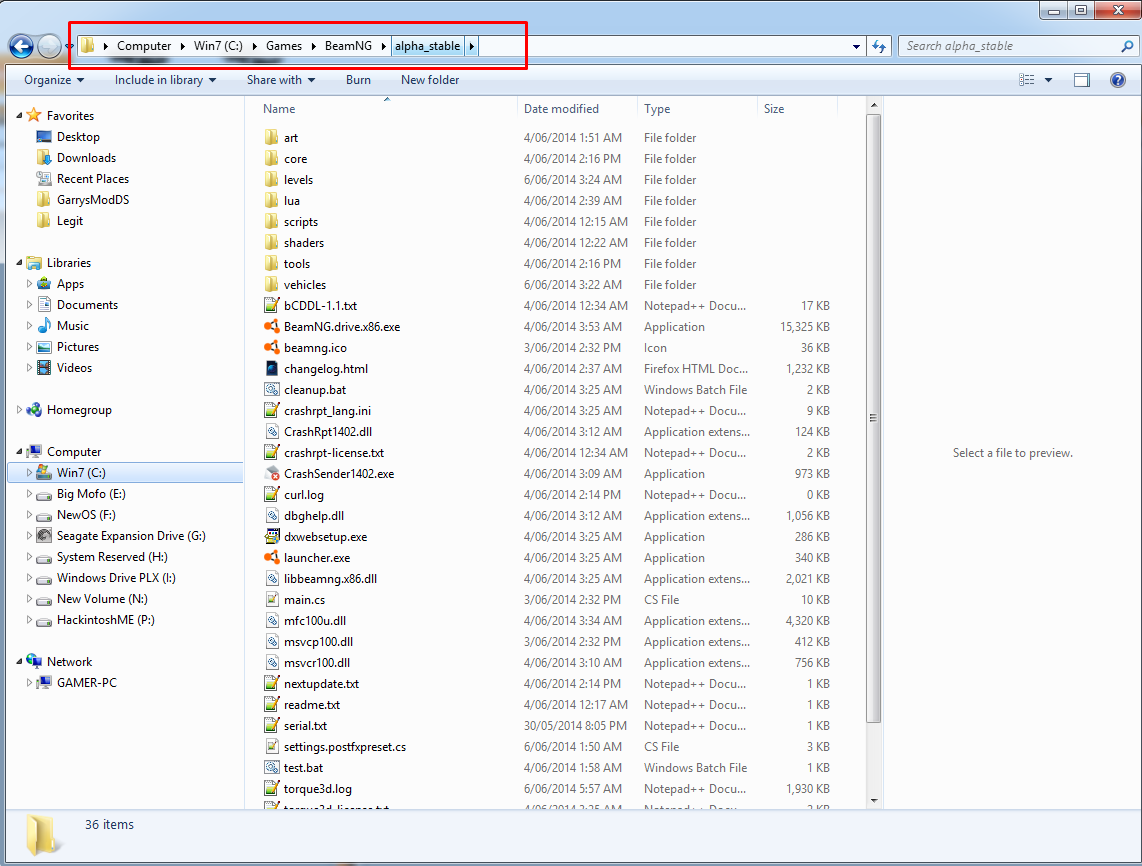Click the BeamNG.drive.x86.exe file icon
The height and width of the screenshot is (866, 1142).
(272, 327)
